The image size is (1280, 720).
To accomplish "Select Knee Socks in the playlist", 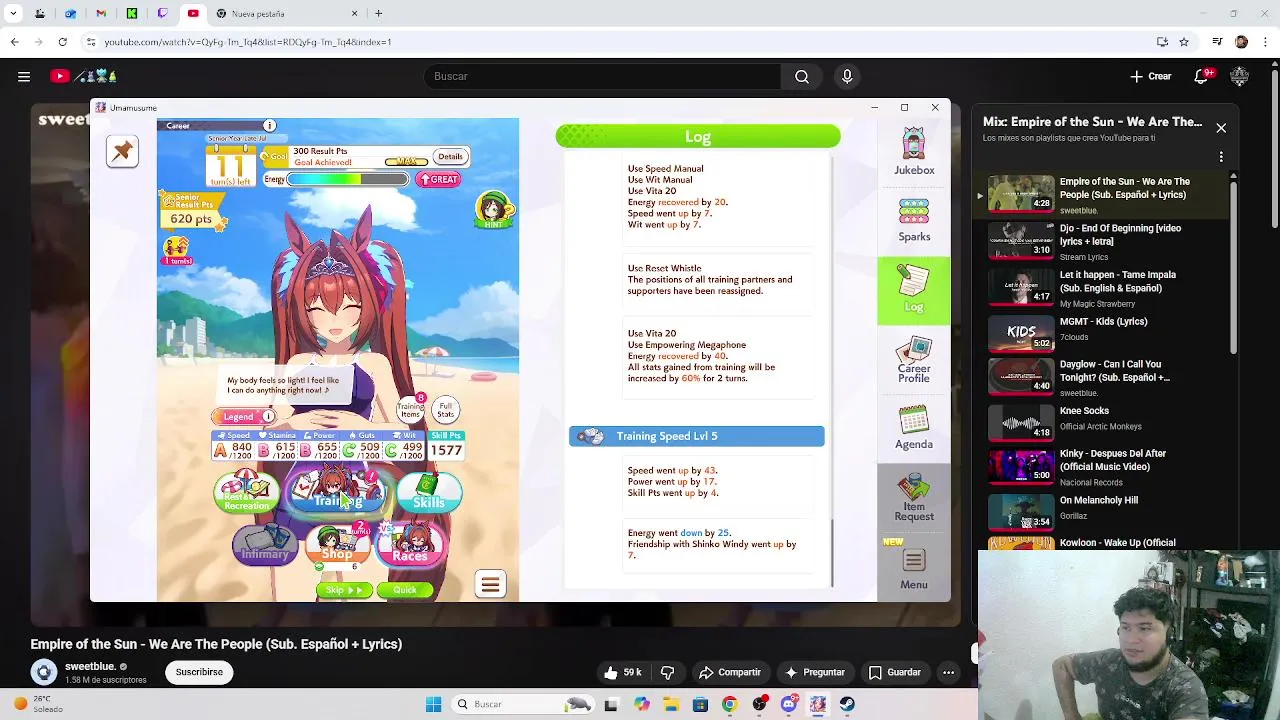I will click(1105, 424).
